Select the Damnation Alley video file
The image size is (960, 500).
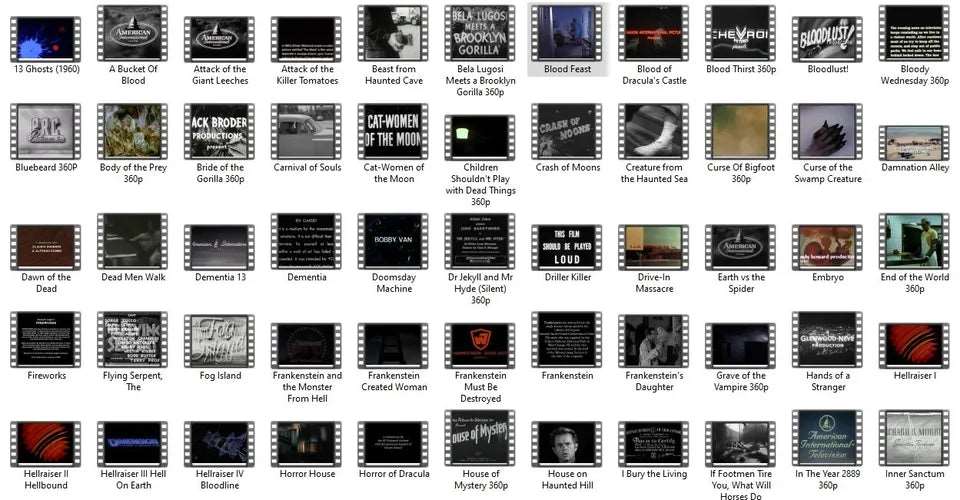pyautogui.click(x=914, y=143)
